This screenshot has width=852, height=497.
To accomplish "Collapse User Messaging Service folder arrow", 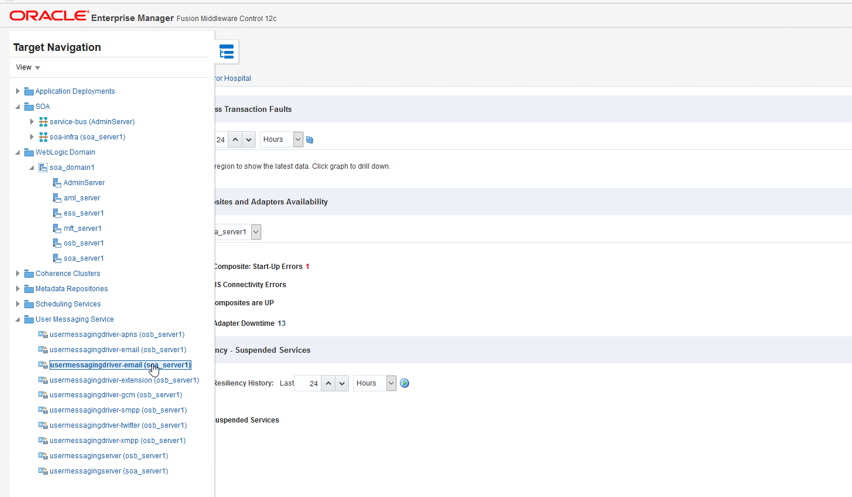I will 17,319.
